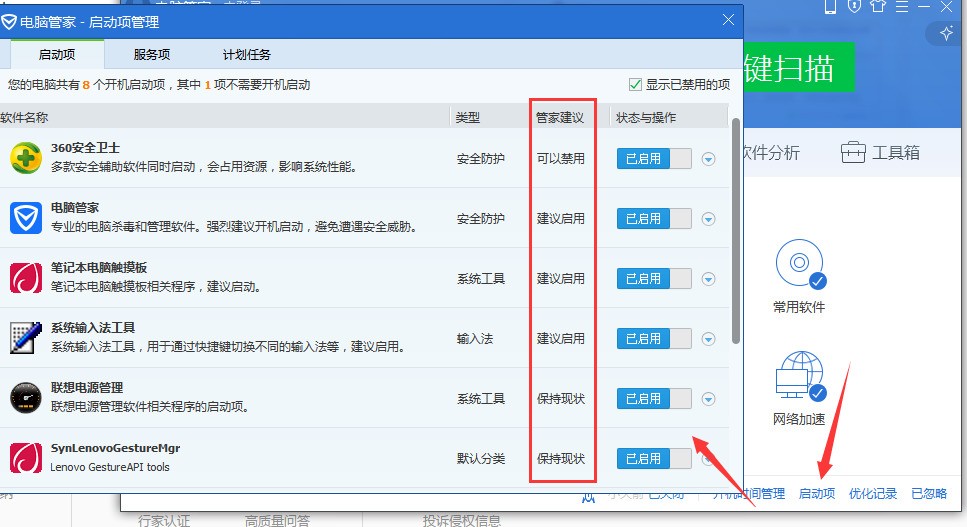Open the 工具箱 toolbox icon

point(853,152)
